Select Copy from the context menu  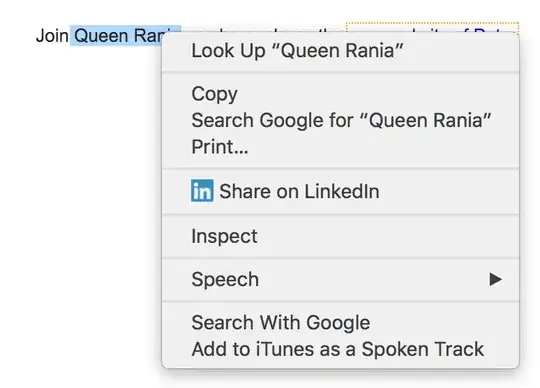pos(340,94)
